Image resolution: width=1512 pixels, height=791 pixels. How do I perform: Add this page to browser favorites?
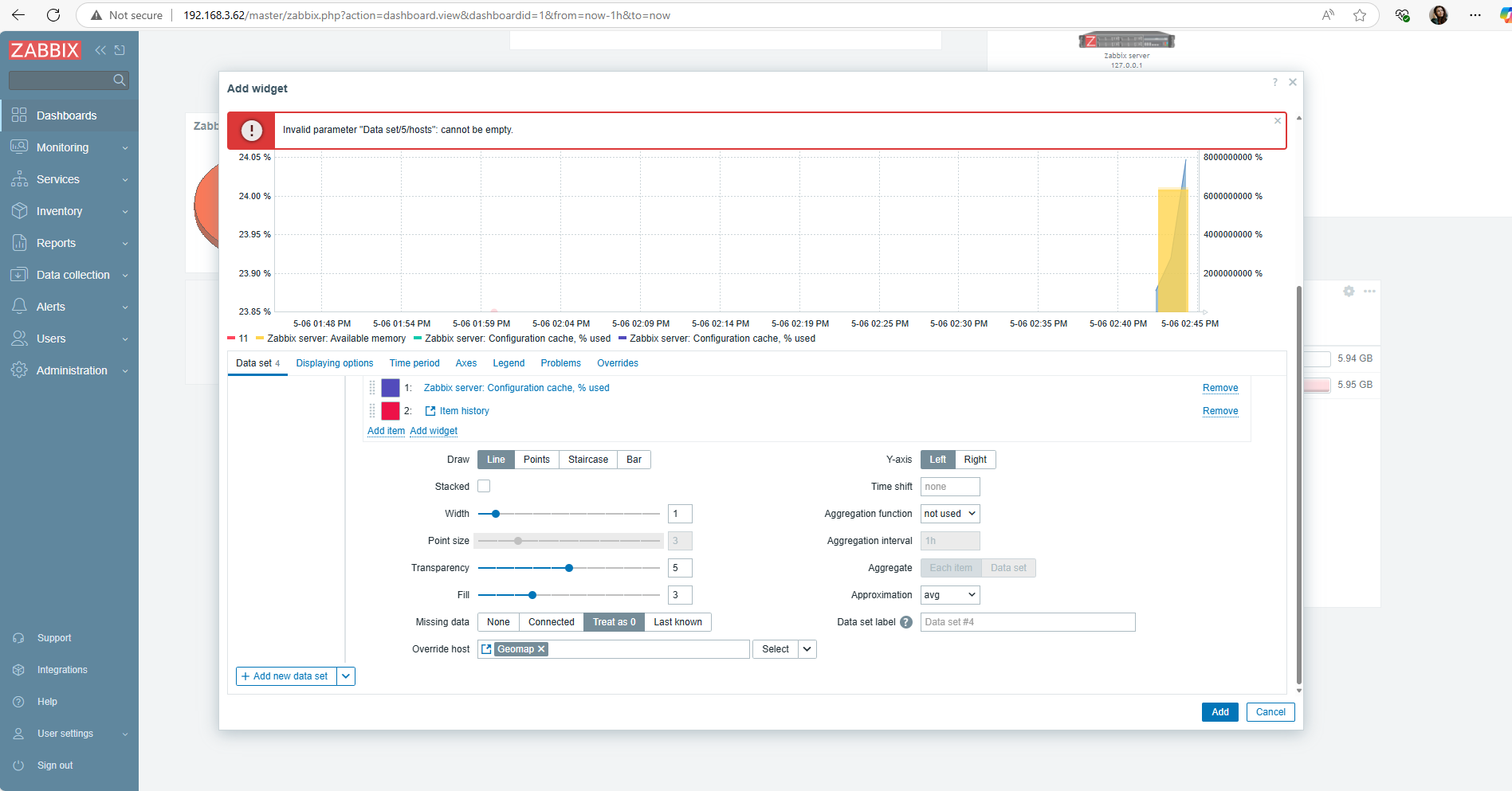pos(1360,15)
